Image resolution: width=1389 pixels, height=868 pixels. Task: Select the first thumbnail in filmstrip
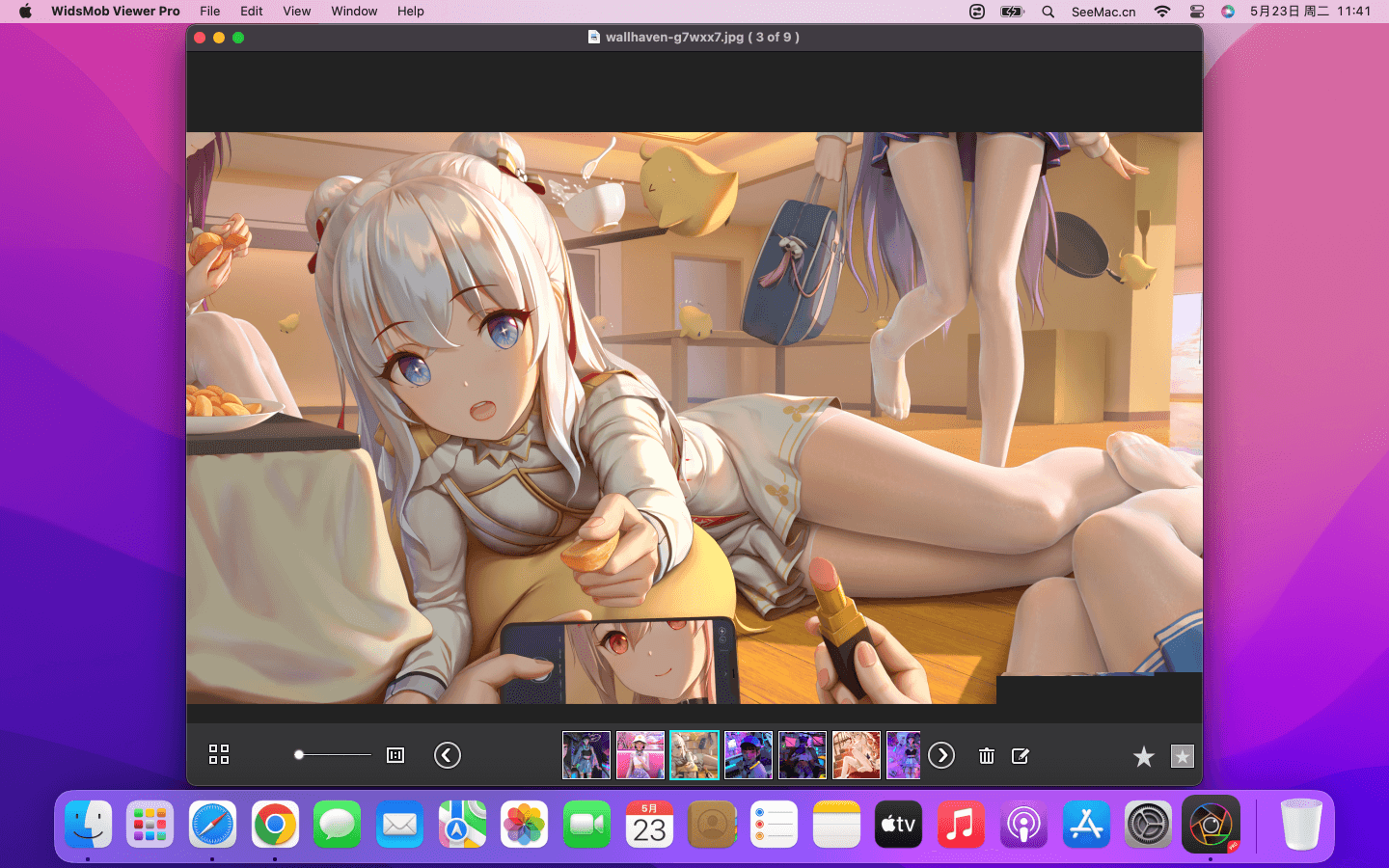tap(586, 755)
